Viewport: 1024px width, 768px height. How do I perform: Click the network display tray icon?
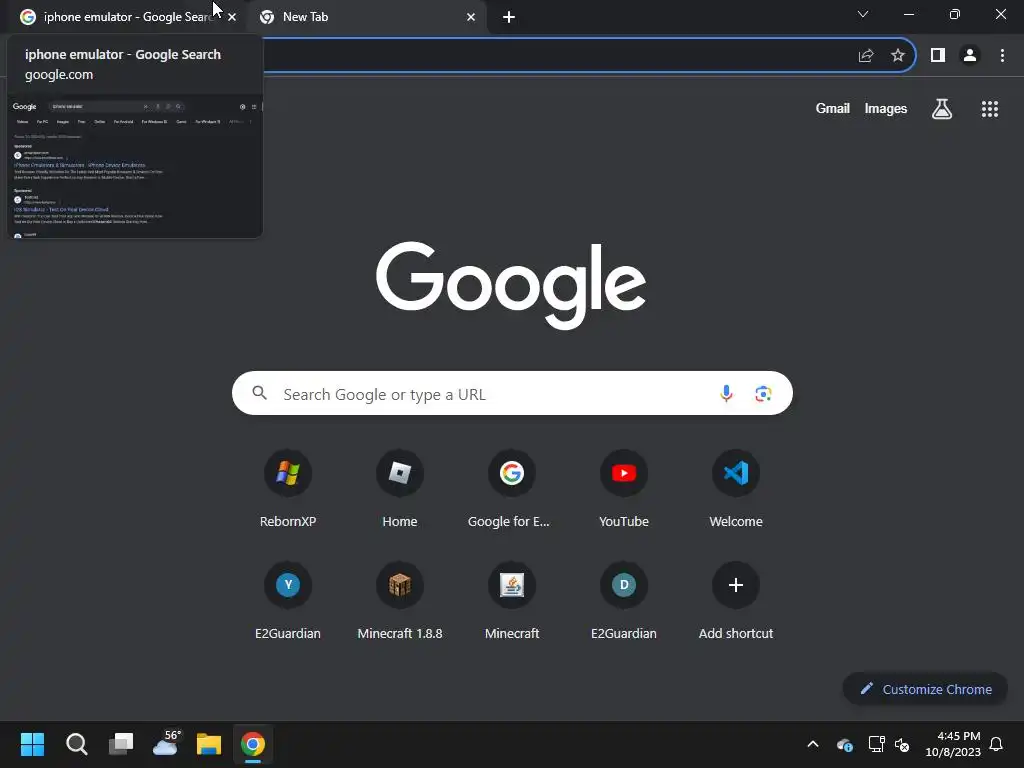[x=876, y=744]
